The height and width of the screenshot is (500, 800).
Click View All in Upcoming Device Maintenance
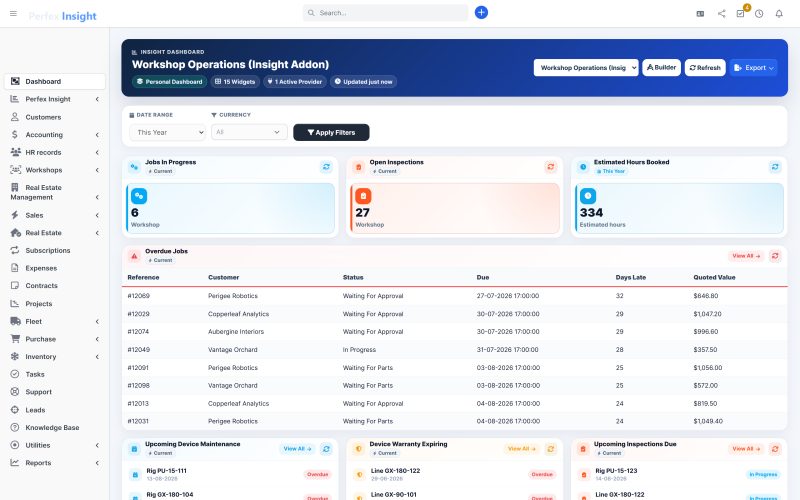click(297, 448)
